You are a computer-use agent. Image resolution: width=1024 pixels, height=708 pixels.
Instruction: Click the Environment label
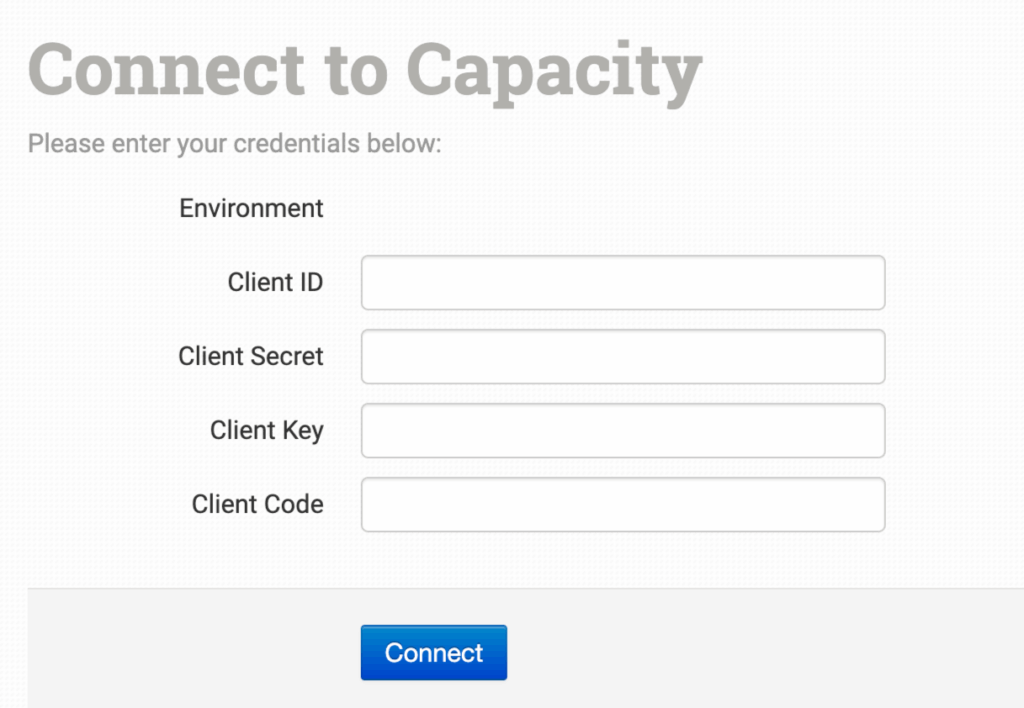click(x=251, y=208)
